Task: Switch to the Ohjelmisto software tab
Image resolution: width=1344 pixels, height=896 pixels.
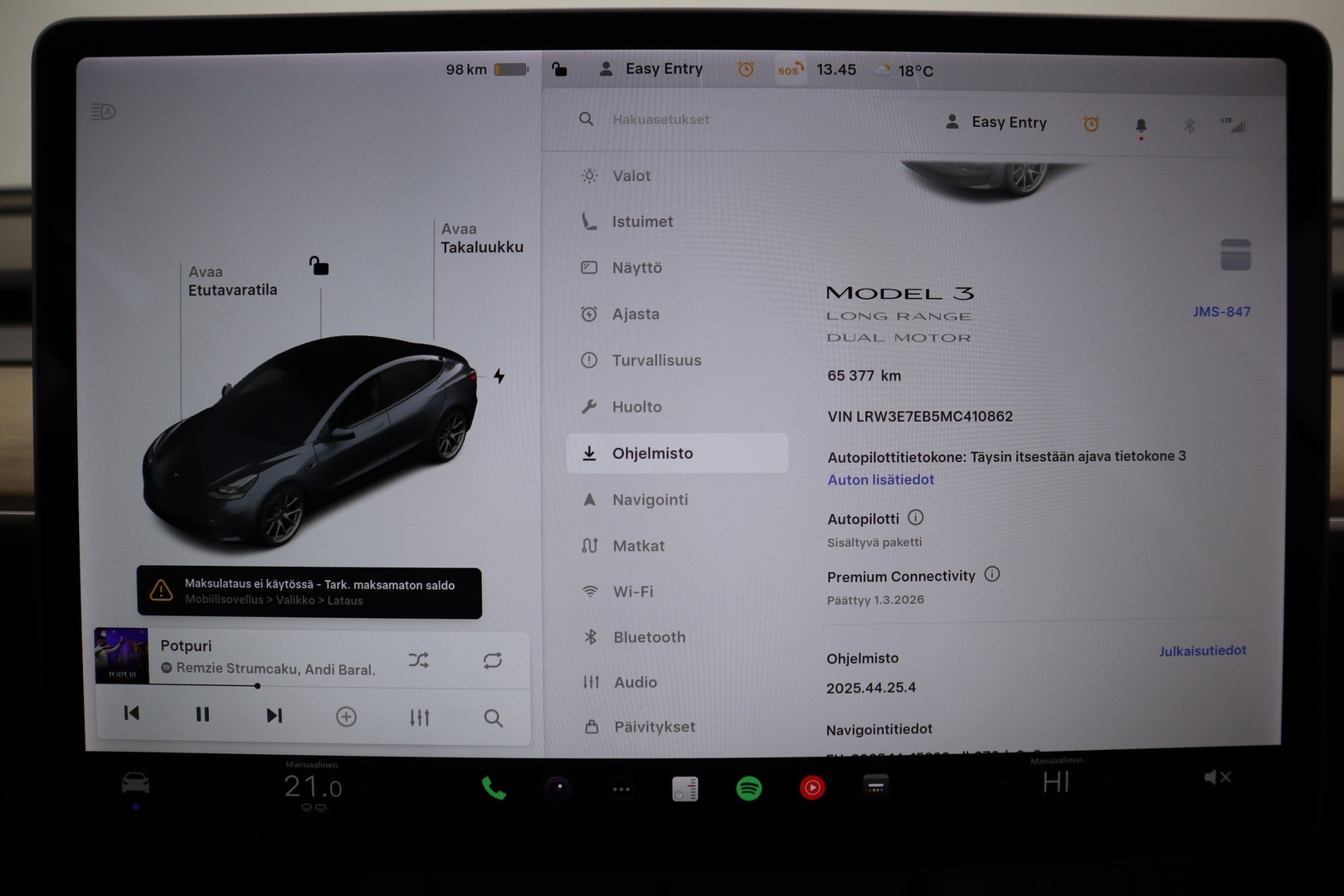Action: tap(652, 453)
